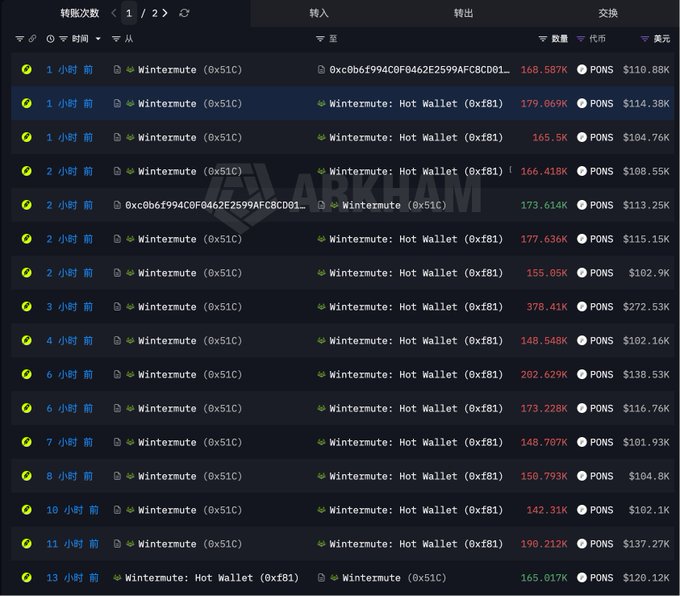Click Hot Wallet sender logo in 165.017K row

point(117,577)
